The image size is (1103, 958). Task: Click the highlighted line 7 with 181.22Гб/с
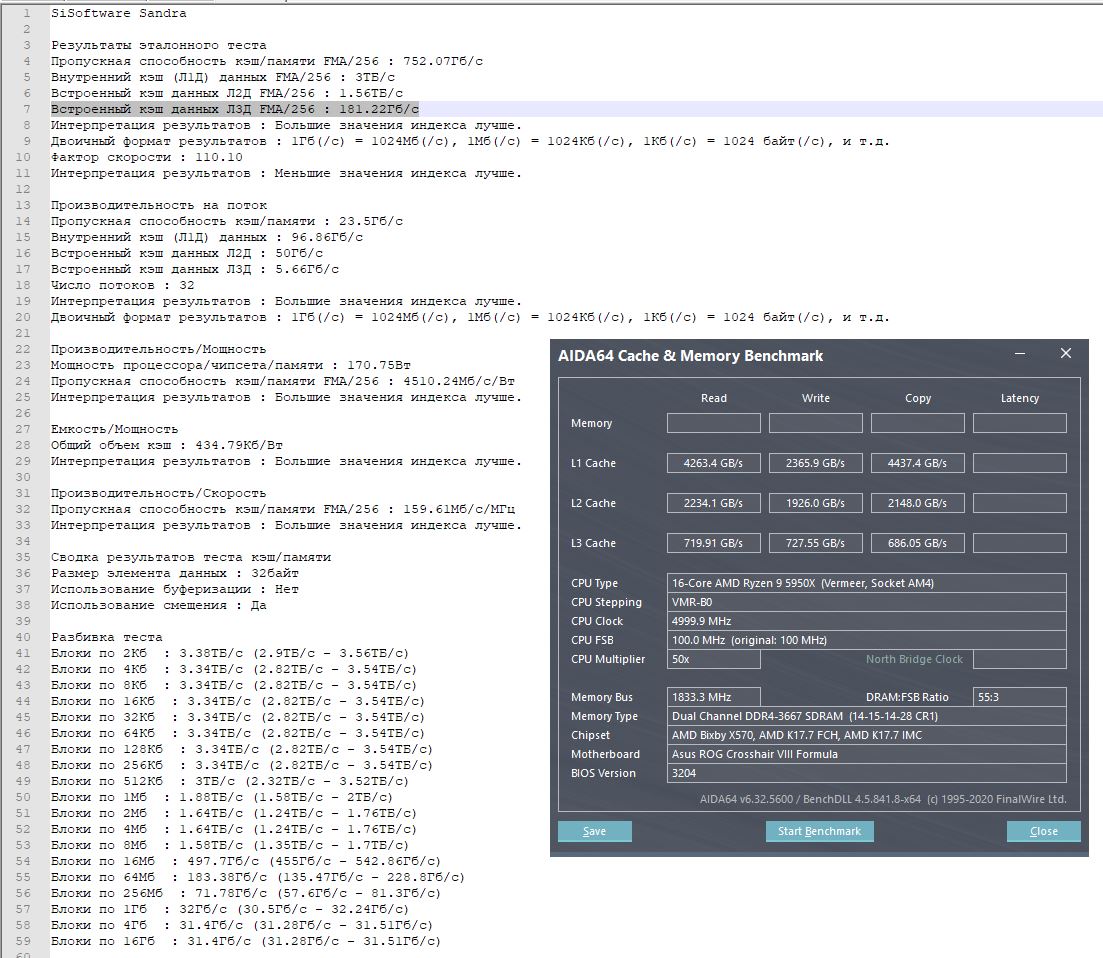click(x=235, y=109)
